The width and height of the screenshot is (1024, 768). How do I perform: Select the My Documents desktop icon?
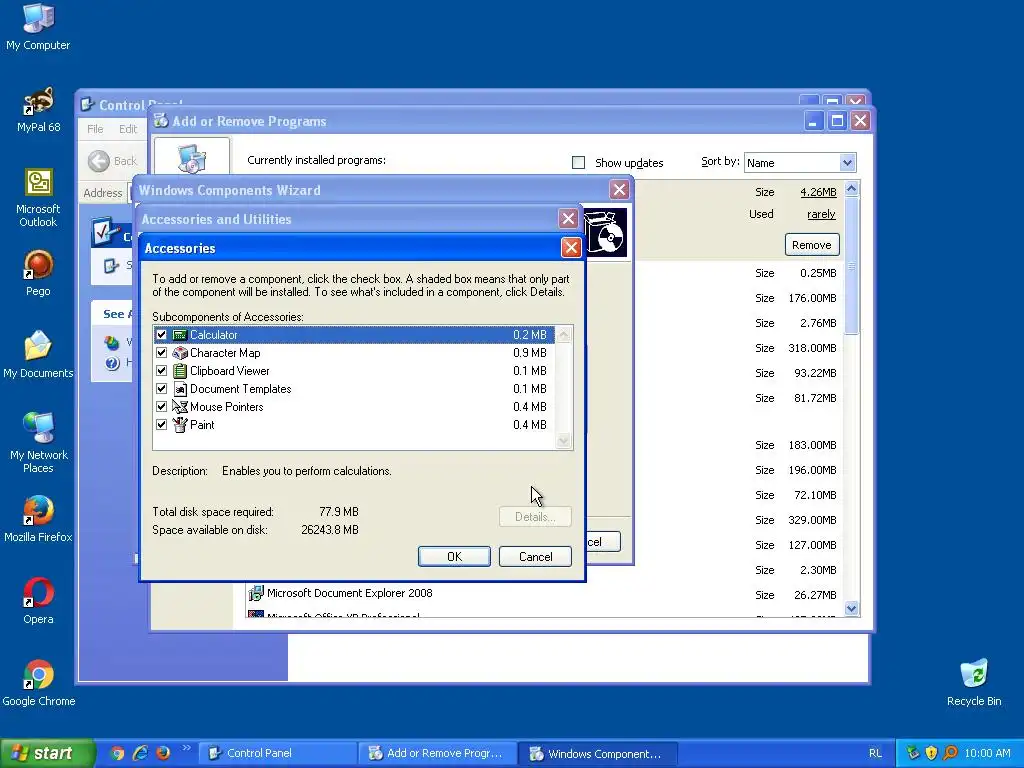click(38, 356)
